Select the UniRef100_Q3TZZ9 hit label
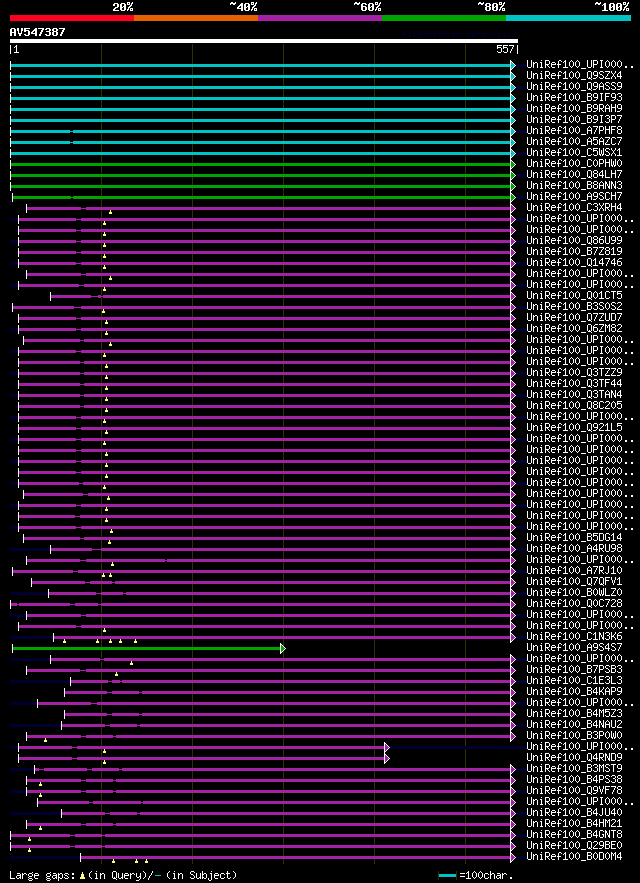Image resolution: width=640 pixels, height=883 pixels. [574, 373]
